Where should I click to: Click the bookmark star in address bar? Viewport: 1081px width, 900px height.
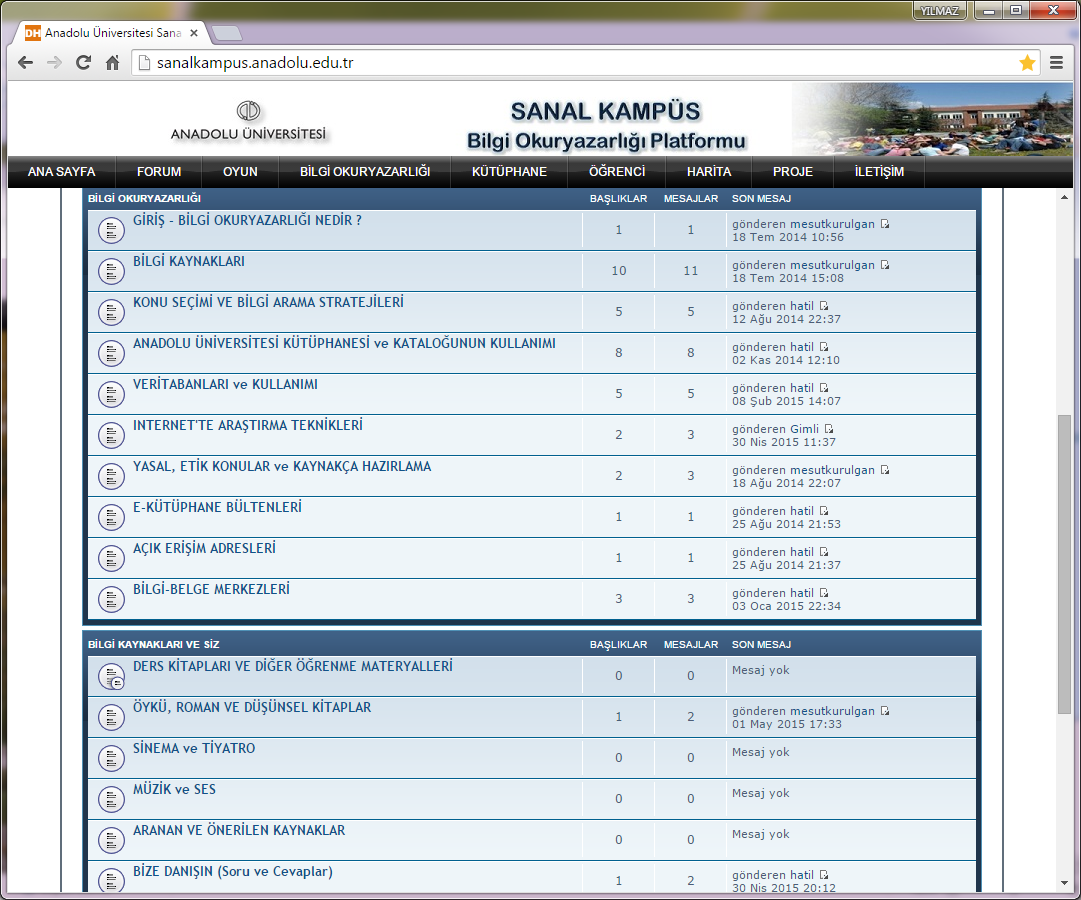(1027, 63)
